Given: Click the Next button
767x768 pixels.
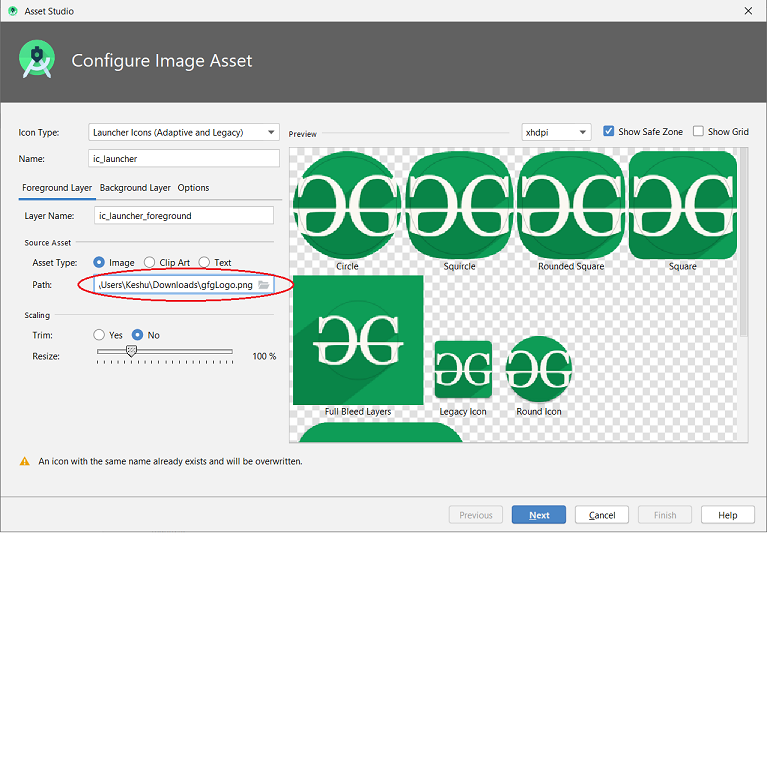Looking at the screenshot, I should point(539,515).
